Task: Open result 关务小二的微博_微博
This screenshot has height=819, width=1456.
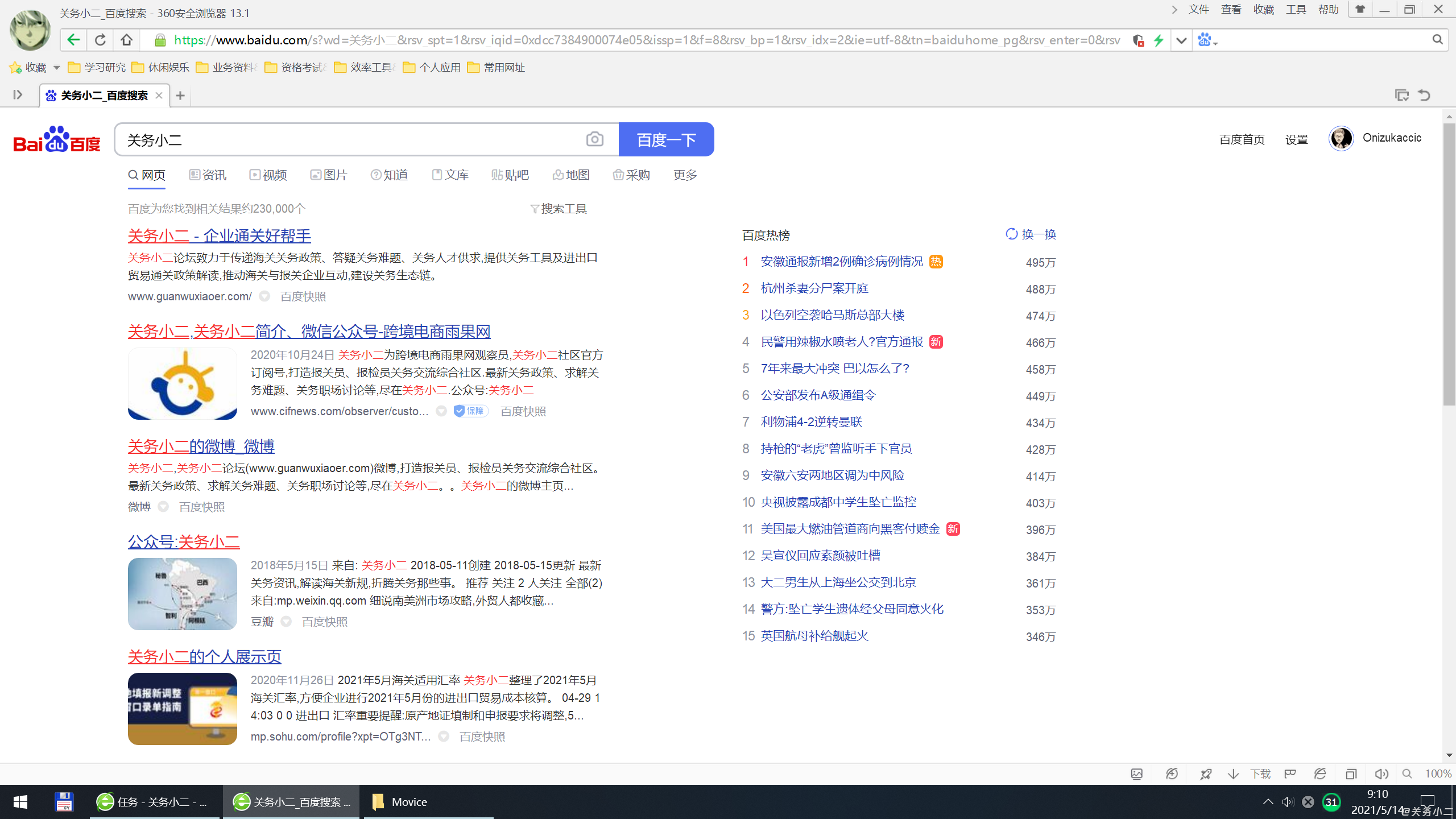Action: pyautogui.click(x=201, y=446)
